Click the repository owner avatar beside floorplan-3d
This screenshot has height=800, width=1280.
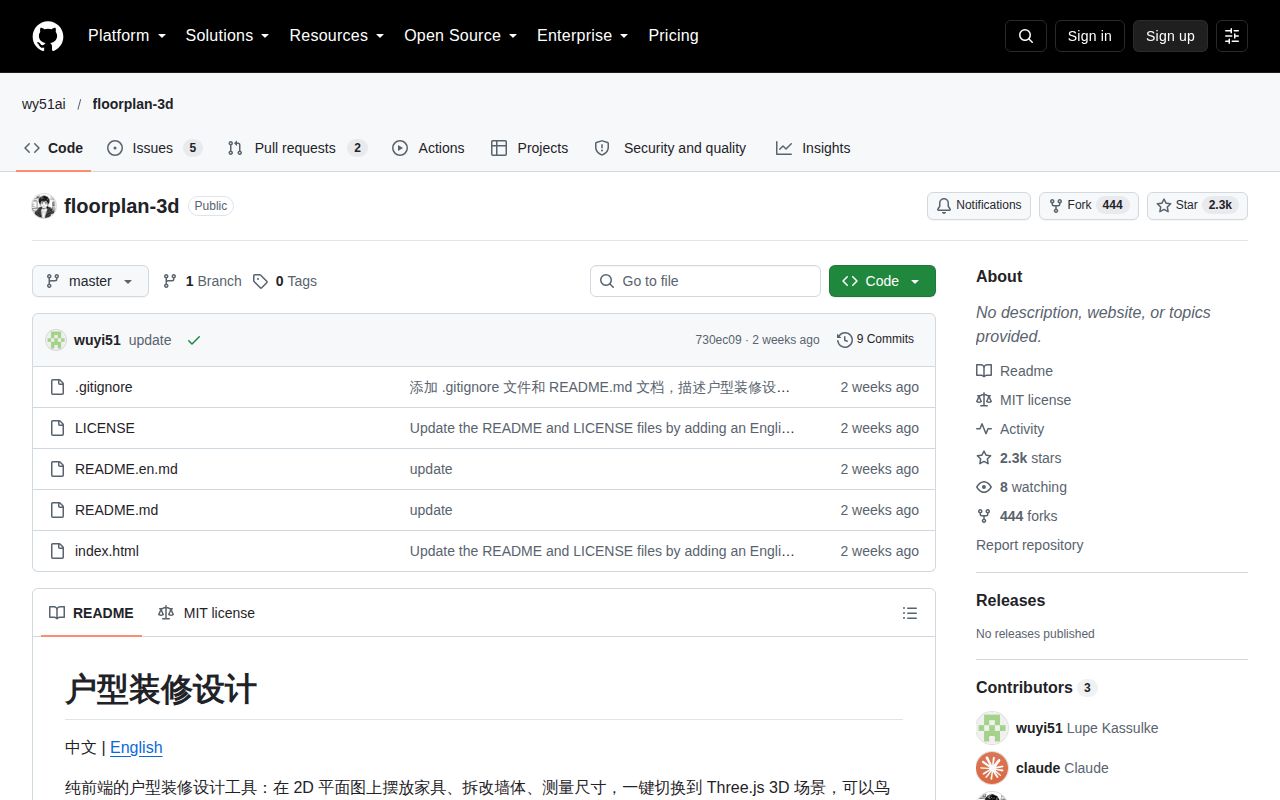click(x=44, y=206)
